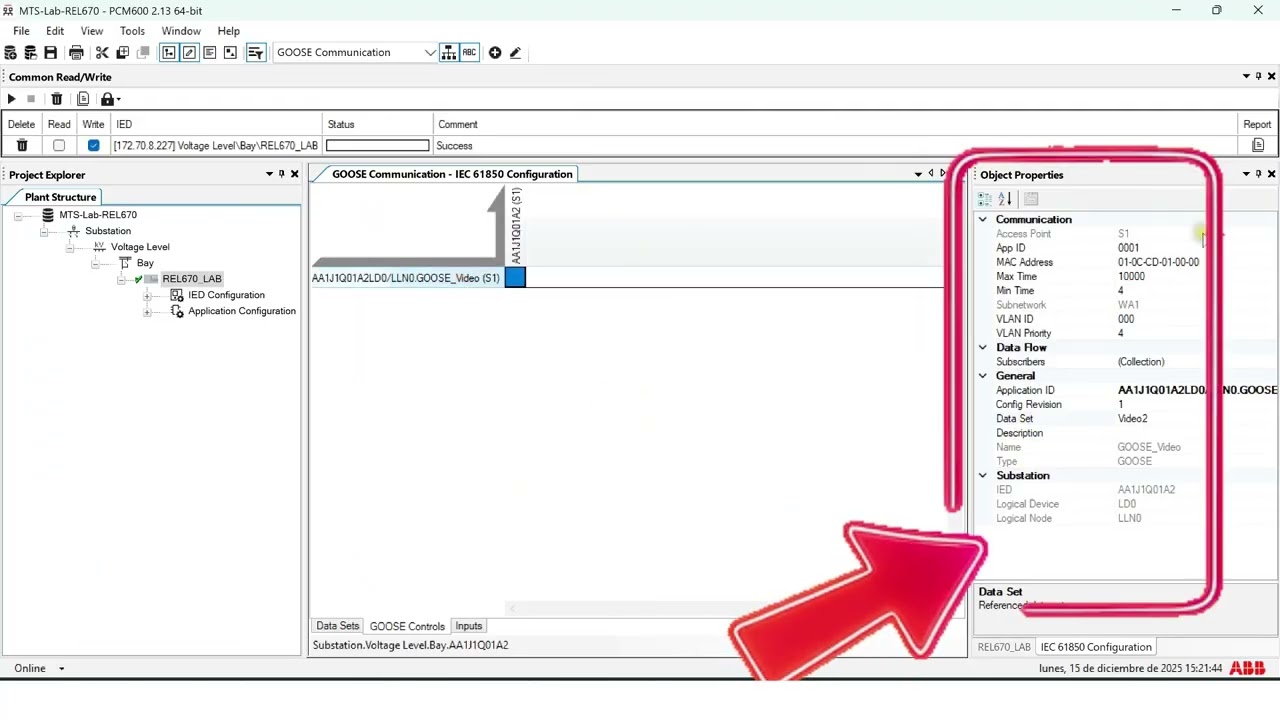The image size is (1280, 720).
Task: Open the report icon for REL670_LAB row
Action: pos(1258,146)
